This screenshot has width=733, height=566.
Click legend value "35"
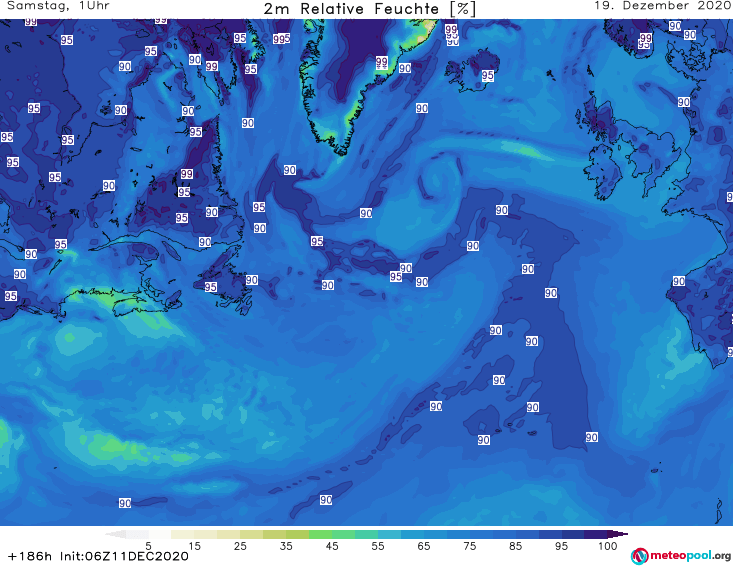[x=286, y=546]
